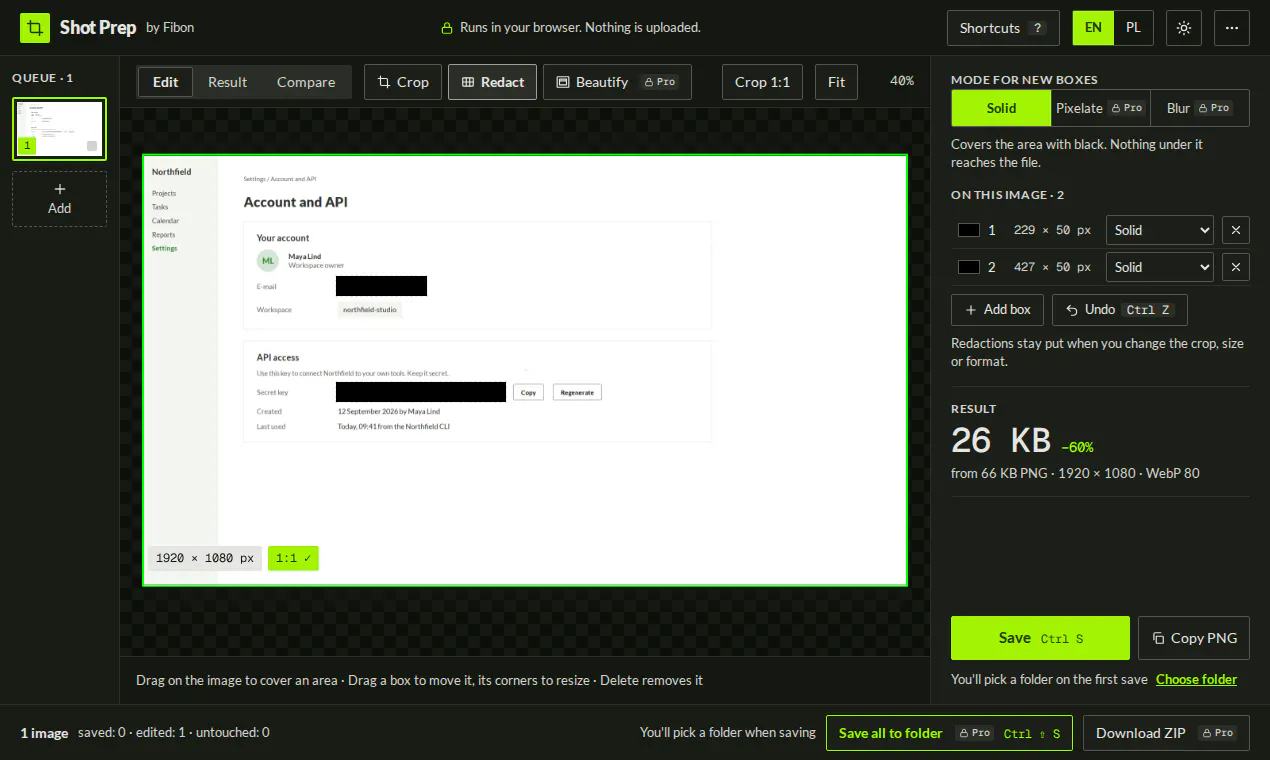The width and height of the screenshot is (1270, 760).
Task: Select queue thumbnail image 1
Action: [x=59, y=129]
